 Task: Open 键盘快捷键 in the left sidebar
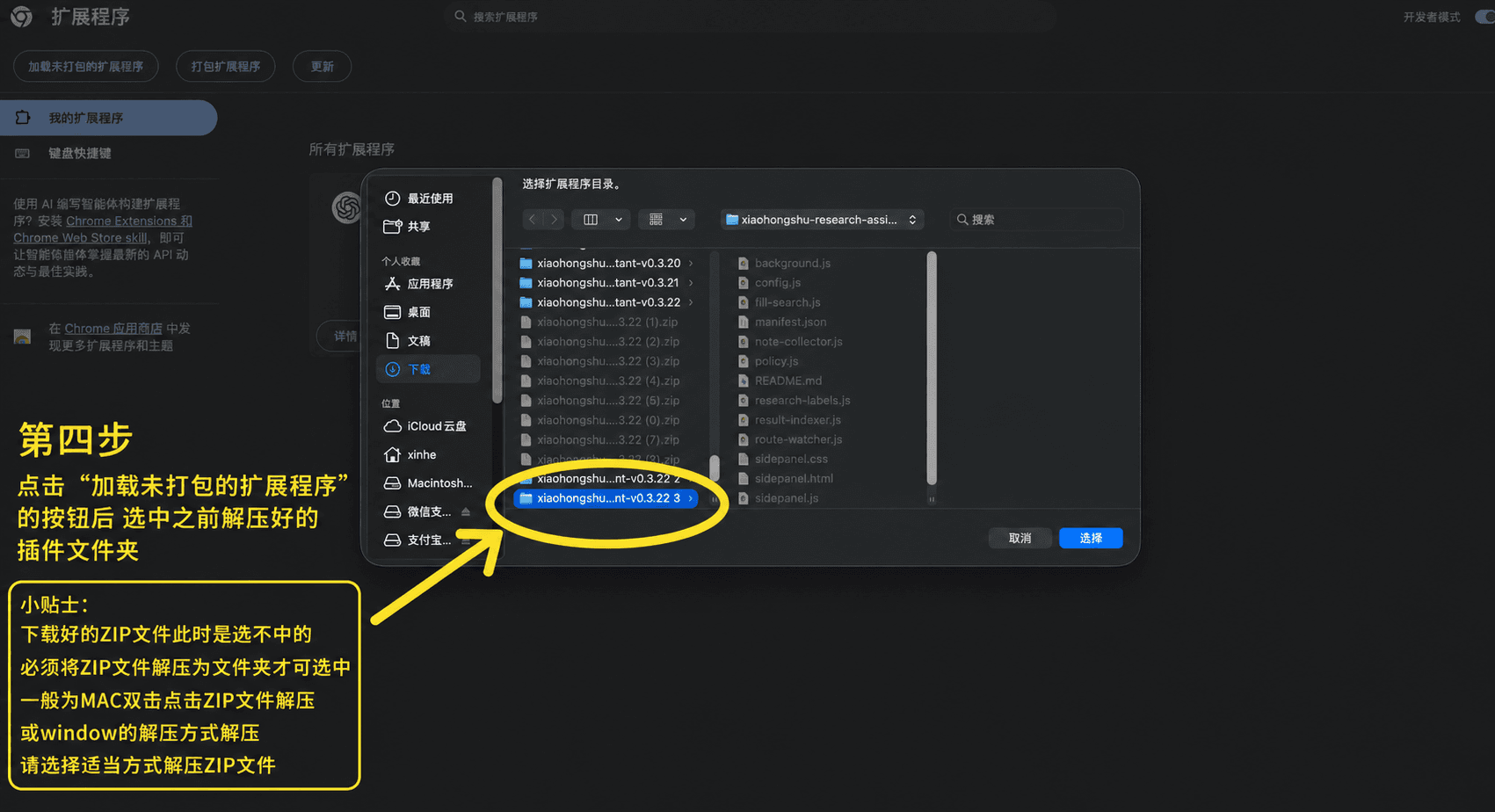click(x=79, y=153)
